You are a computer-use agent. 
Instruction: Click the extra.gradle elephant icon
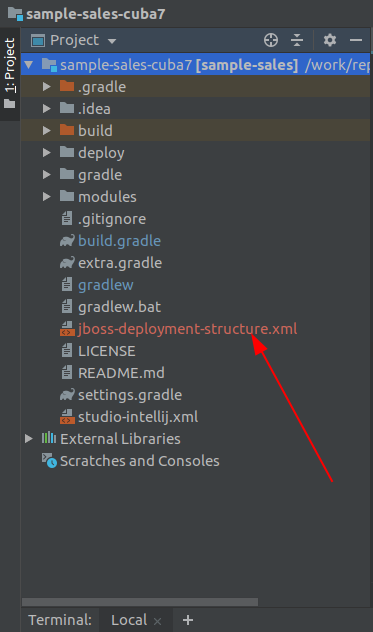67,263
